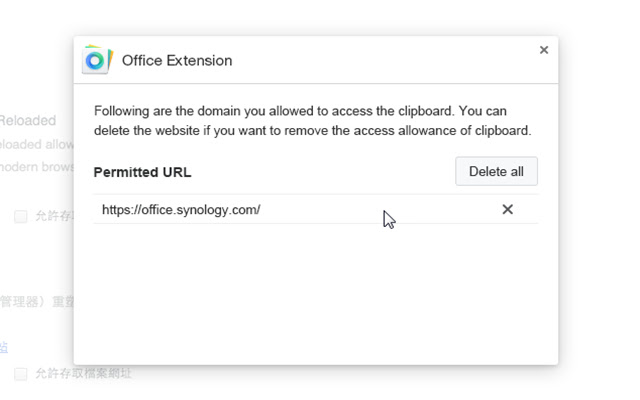The image size is (640, 400).
Task: Click the Office Extension title text
Action: [x=177, y=60]
